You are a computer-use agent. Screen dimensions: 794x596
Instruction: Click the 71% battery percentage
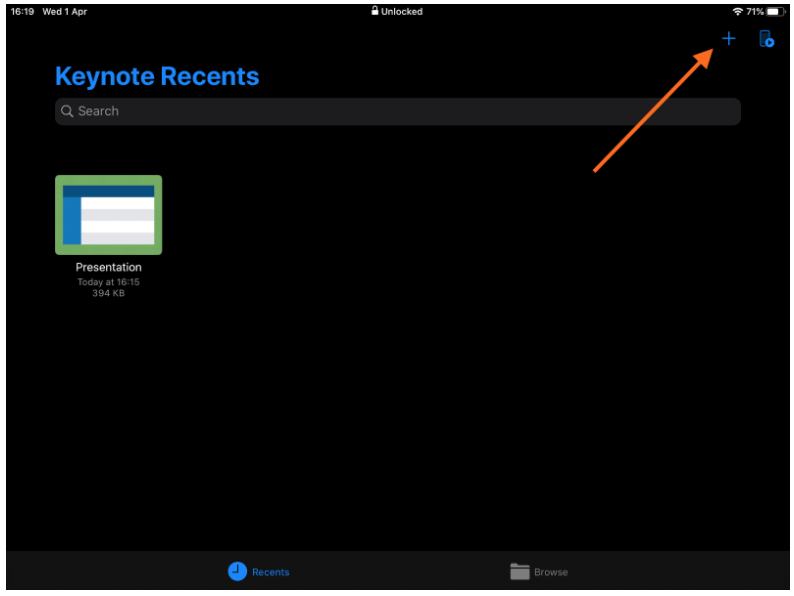[x=755, y=12]
